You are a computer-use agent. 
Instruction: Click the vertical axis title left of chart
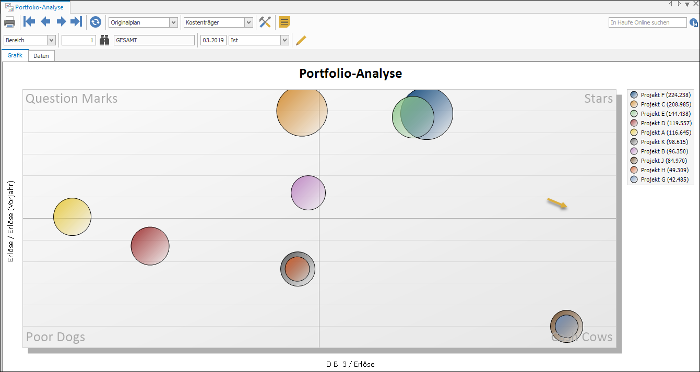(12, 221)
